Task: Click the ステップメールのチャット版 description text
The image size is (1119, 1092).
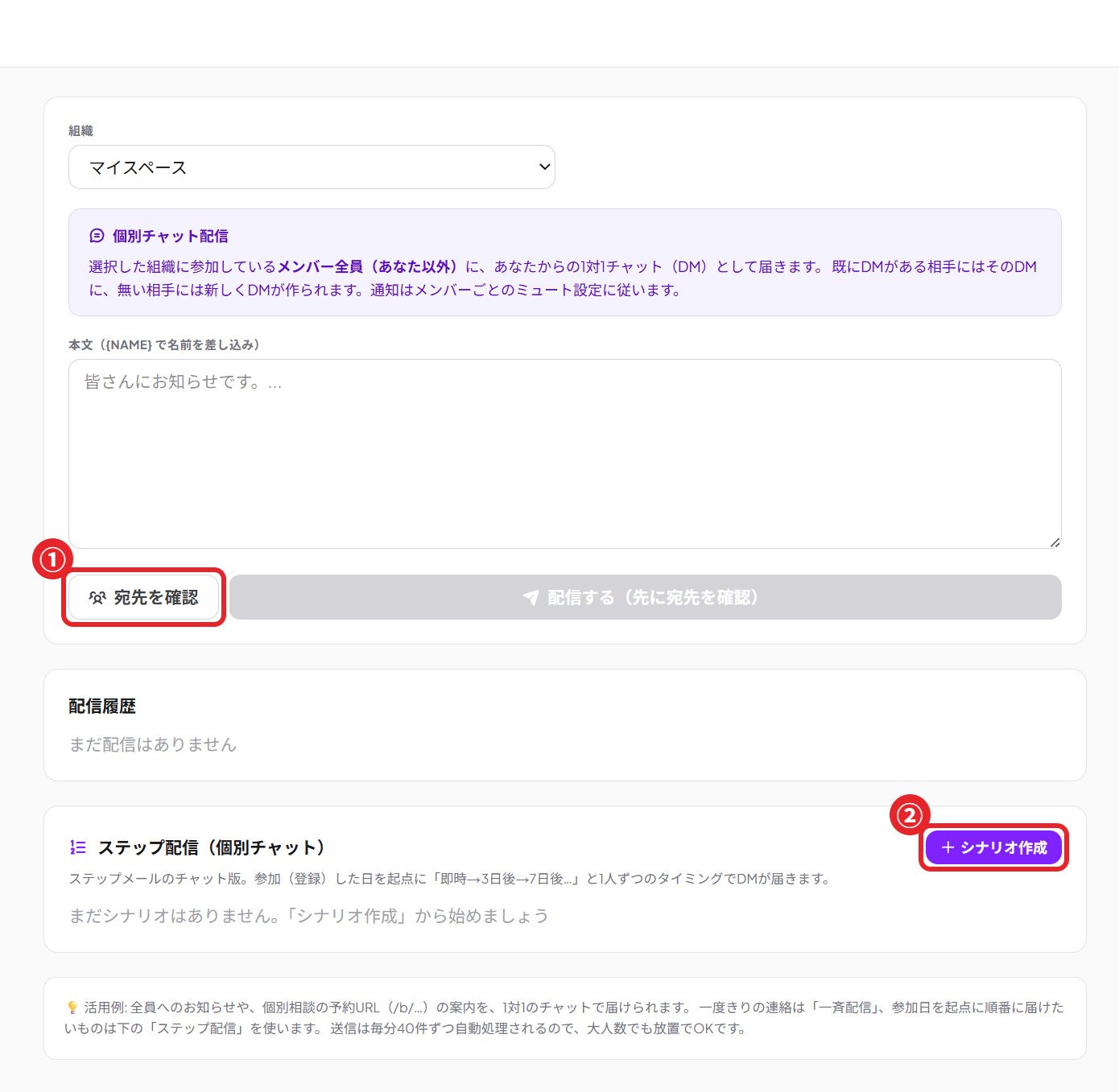Action: 450,879
